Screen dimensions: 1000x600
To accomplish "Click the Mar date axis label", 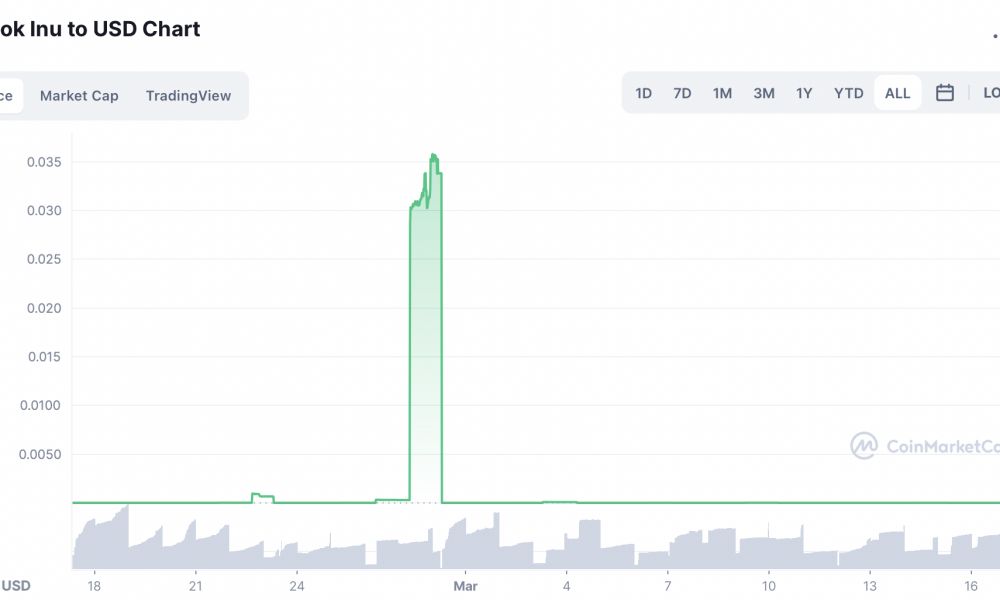I will 466,586.
